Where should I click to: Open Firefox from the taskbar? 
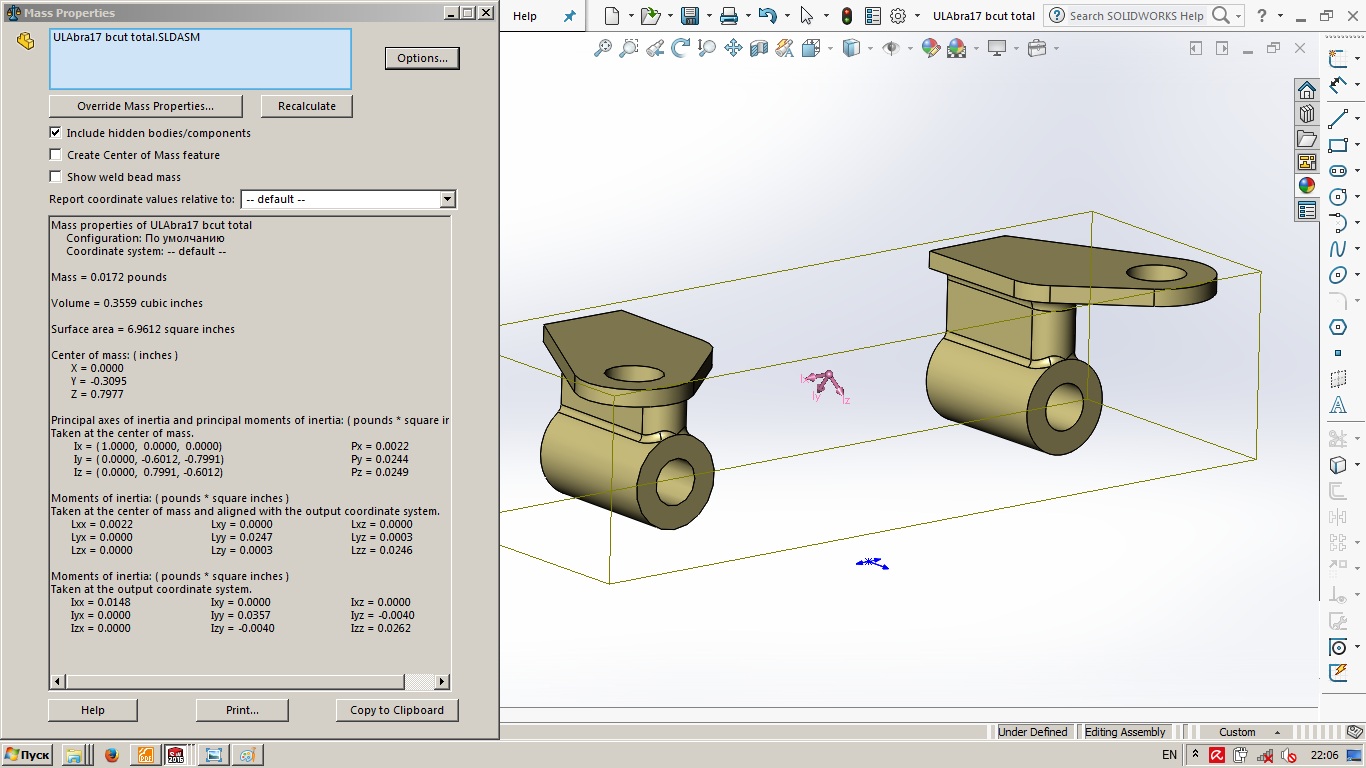point(111,755)
